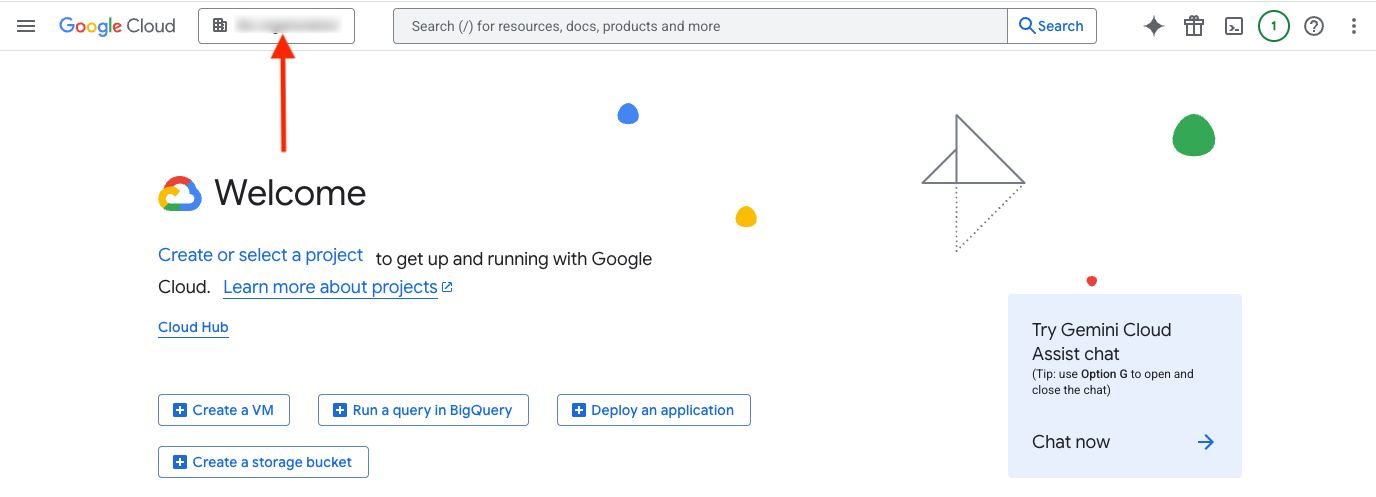Go to Cloud Hub link
The height and width of the screenshot is (497, 1376).
pyautogui.click(x=193, y=327)
